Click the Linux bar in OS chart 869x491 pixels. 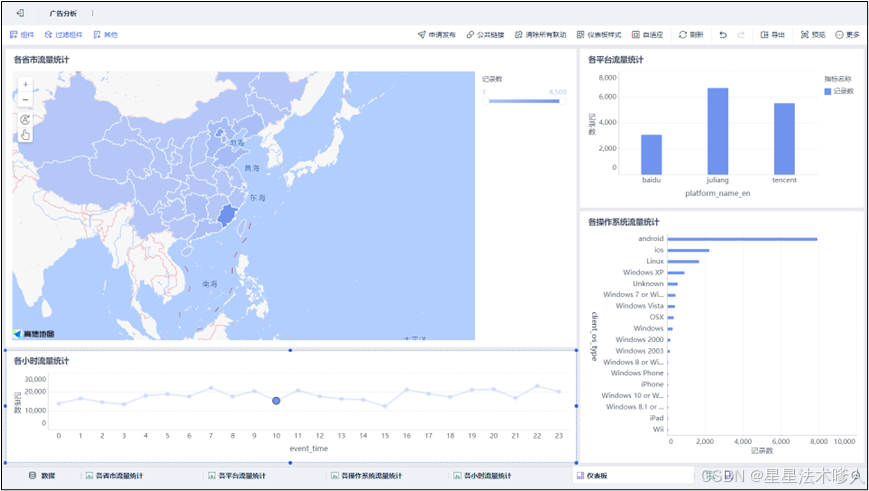pos(683,261)
